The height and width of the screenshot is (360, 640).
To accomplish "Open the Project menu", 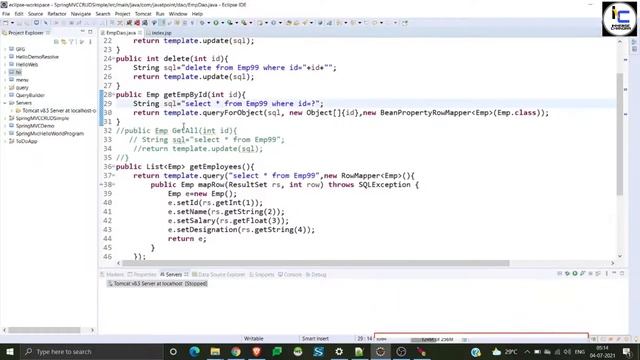I will click(x=122, y=14).
